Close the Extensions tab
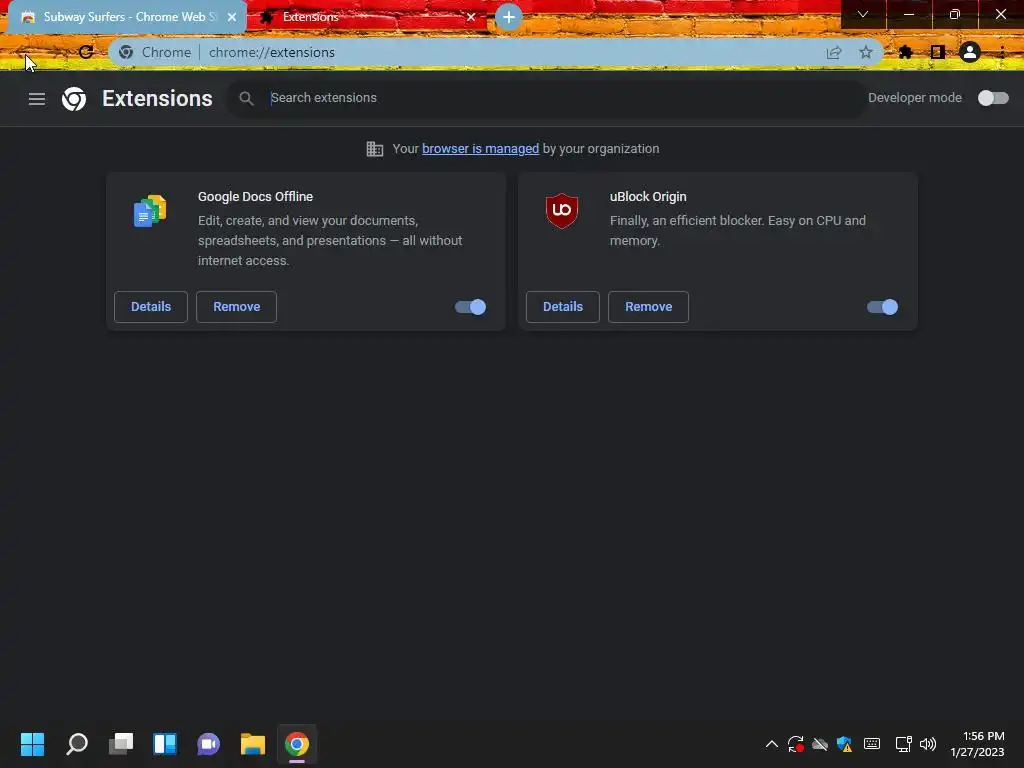1024x768 pixels. pos(471,18)
